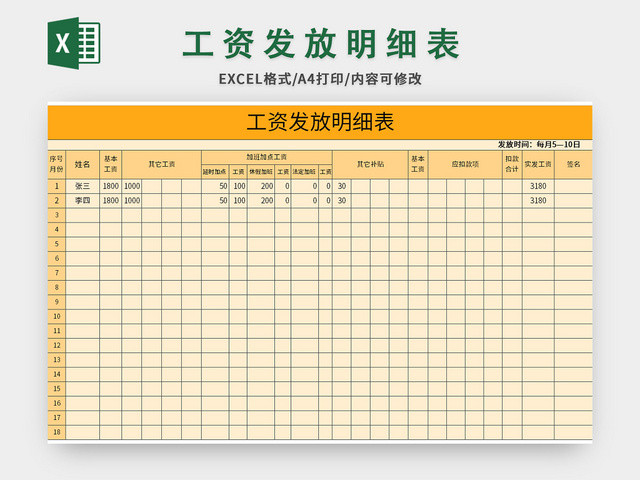The height and width of the screenshot is (480, 640).
Task: Click the row number 15 cell
Action: (57, 389)
